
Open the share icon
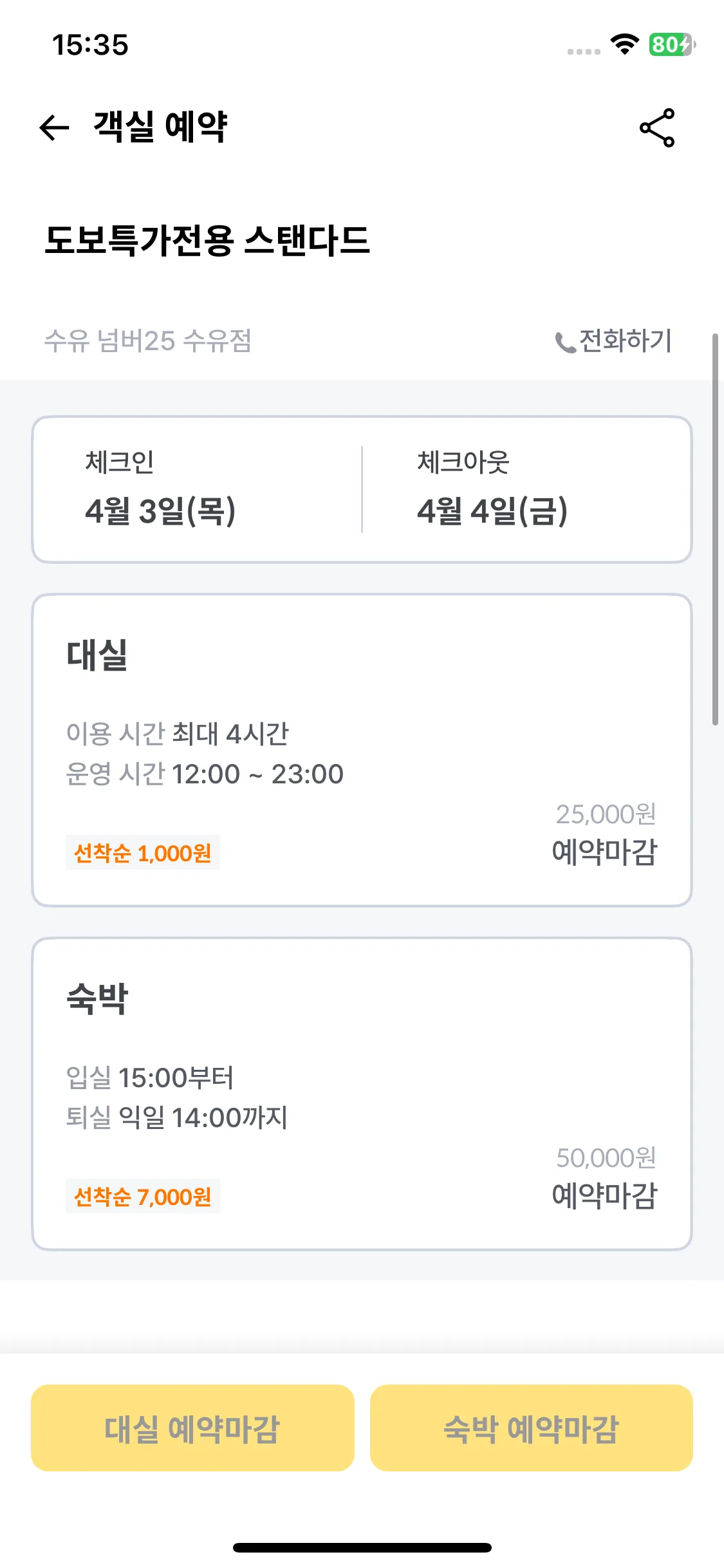(x=657, y=127)
